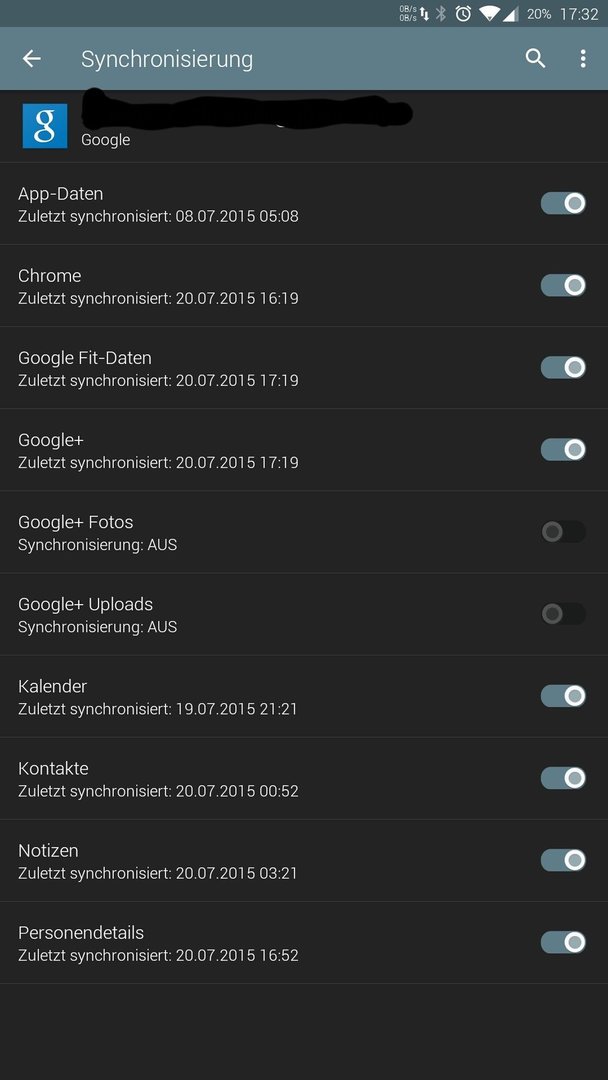Select the Notizen sync entry
608x1080 pixels.
[304, 860]
